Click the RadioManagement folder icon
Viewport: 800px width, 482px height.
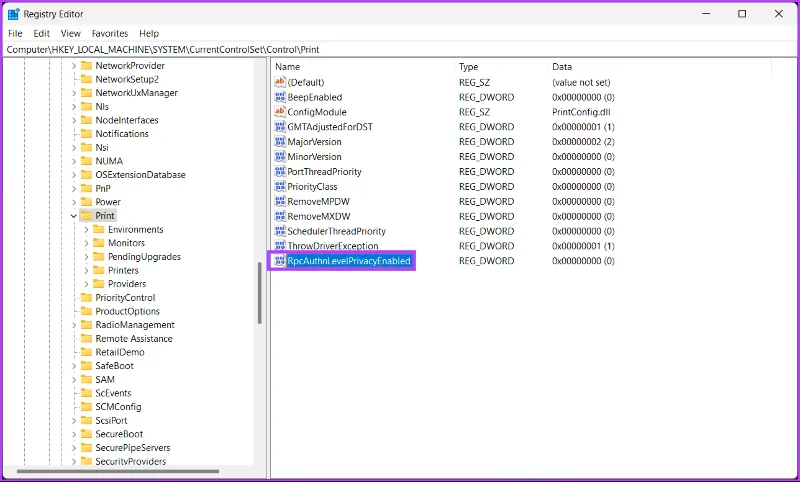(86, 325)
